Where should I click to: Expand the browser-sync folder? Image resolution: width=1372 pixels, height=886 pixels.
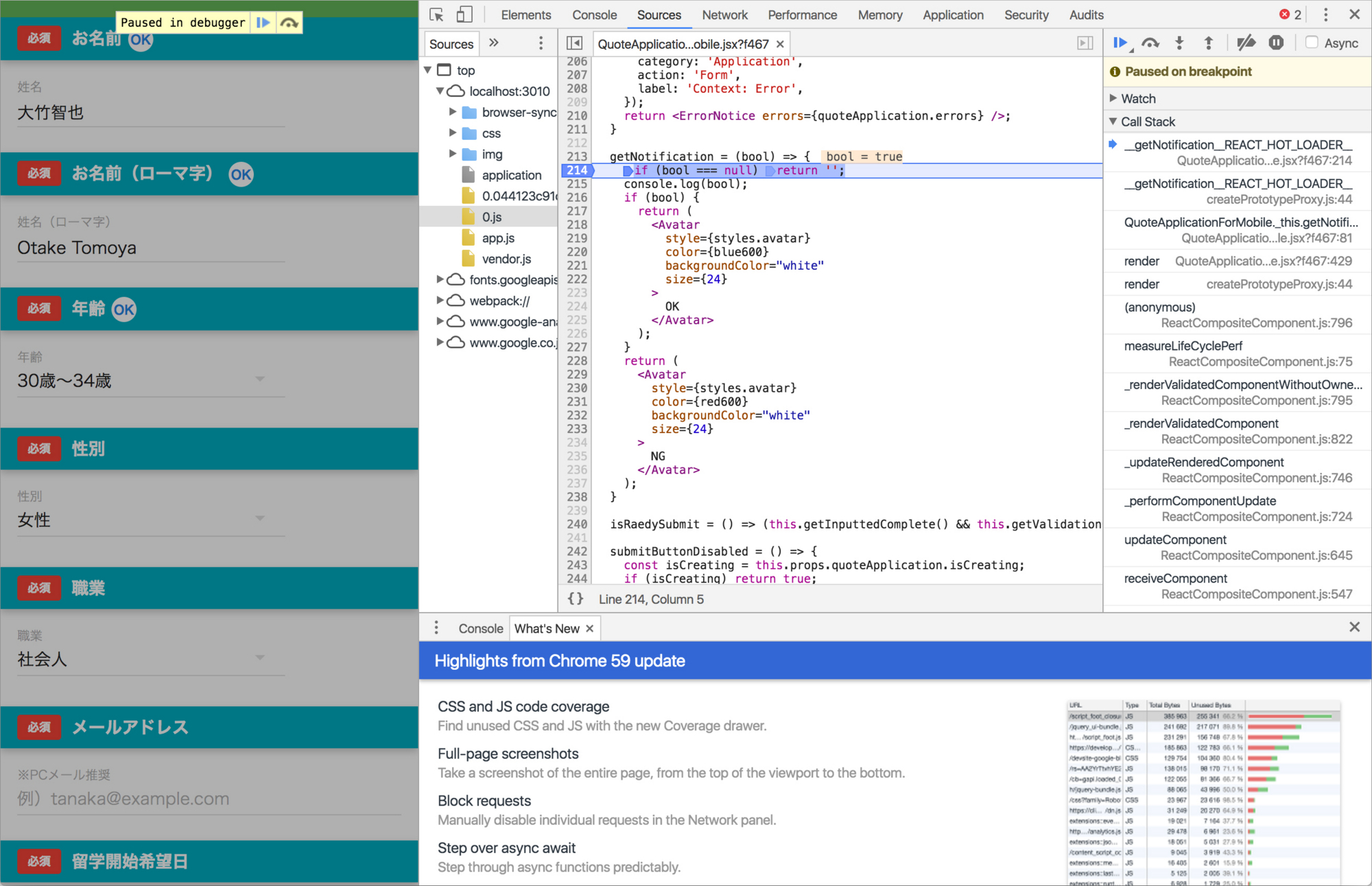tap(453, 112)
